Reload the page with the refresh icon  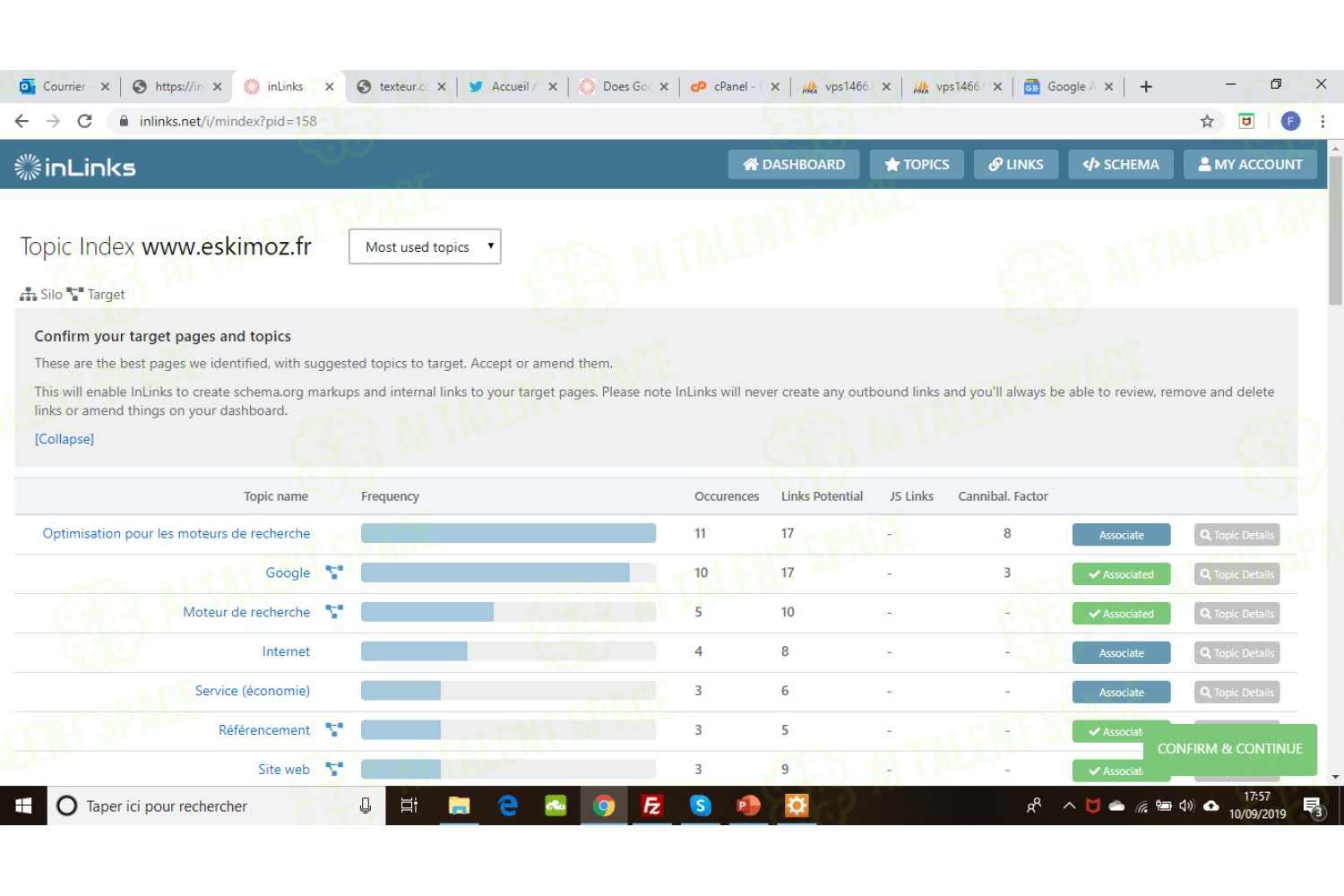tap(84, 121)
